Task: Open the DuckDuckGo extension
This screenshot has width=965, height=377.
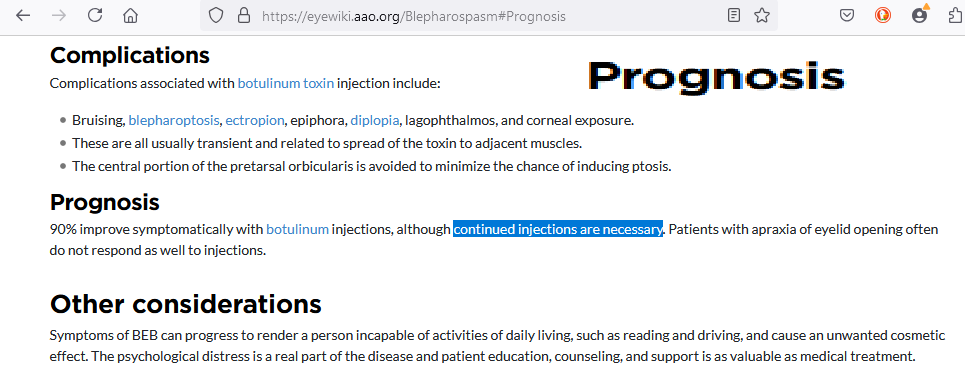Action: click(x=883, y=15)
